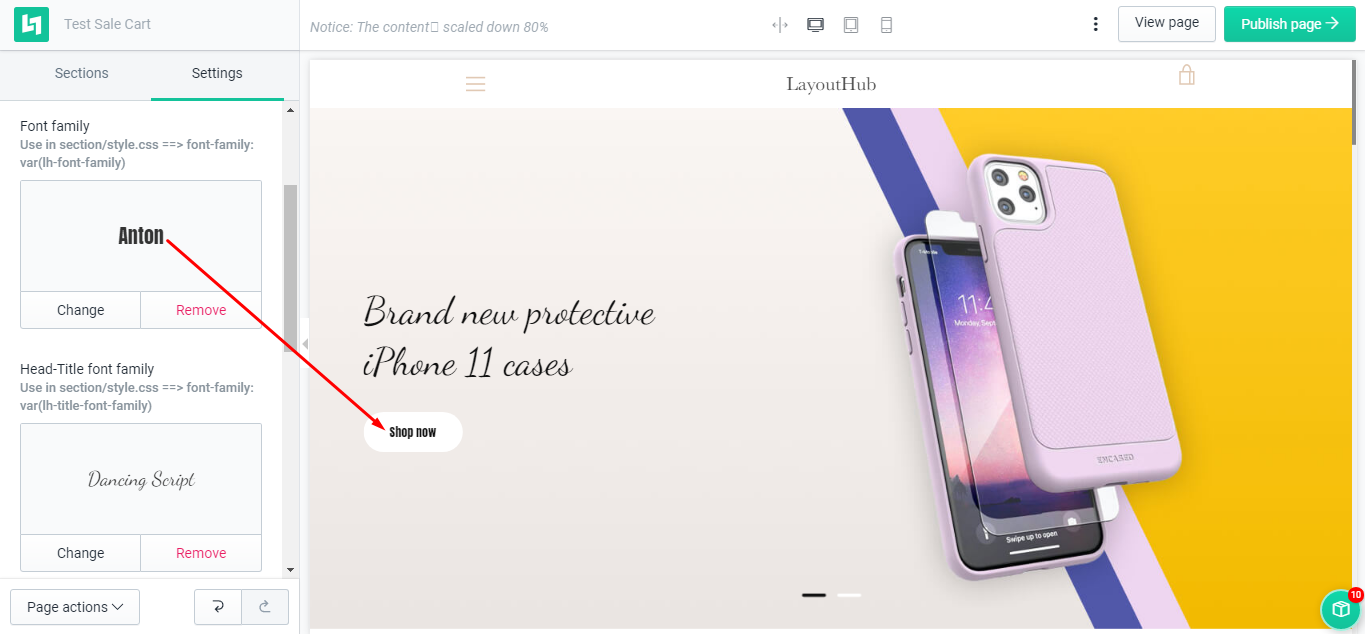The height and width of the screenshot is (634, 1365).
Task: Click the undo arrow button
Action: point(218,607)
